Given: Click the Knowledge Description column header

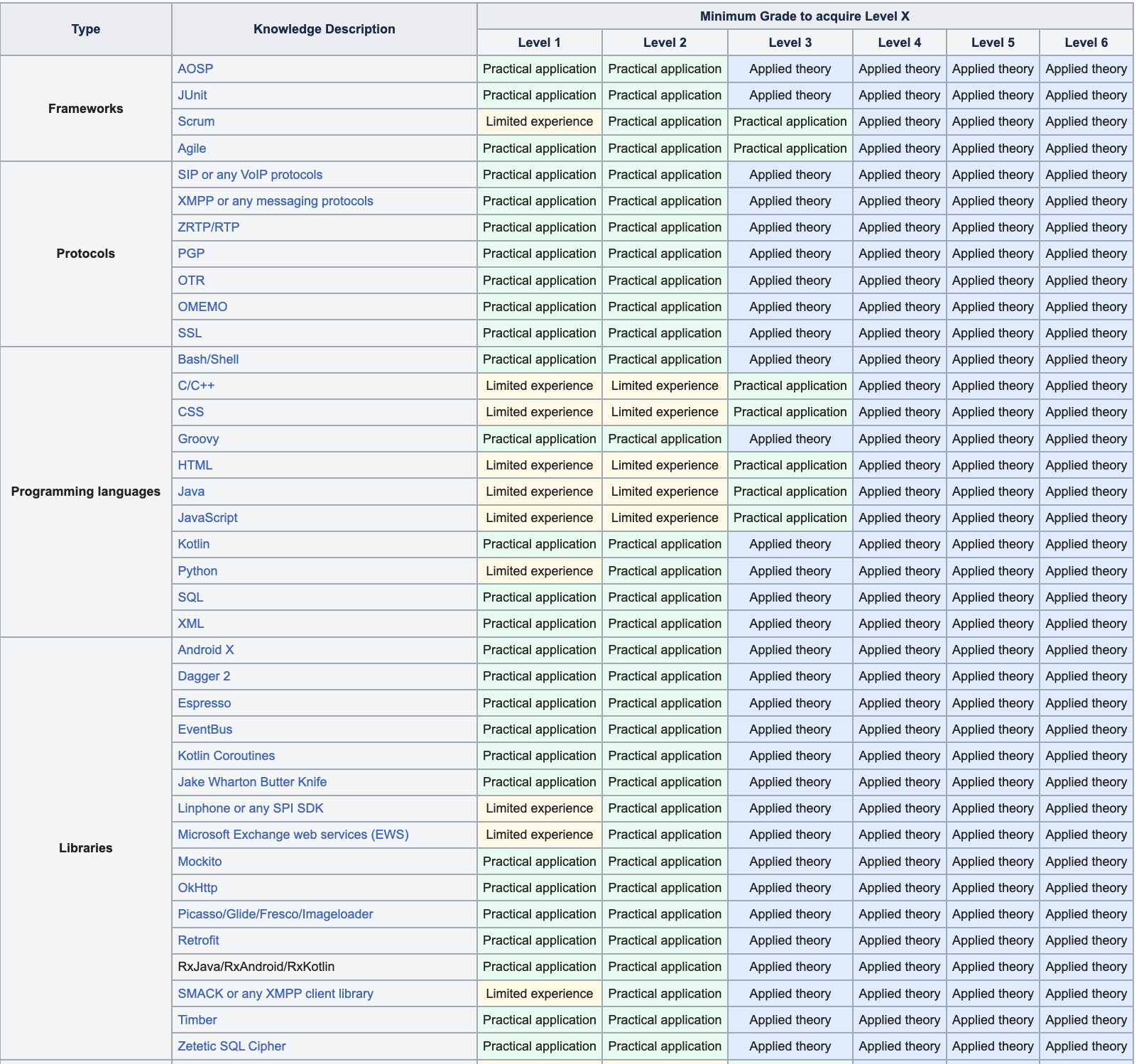Looking at the screenshot, I should (x=324, y=29).
